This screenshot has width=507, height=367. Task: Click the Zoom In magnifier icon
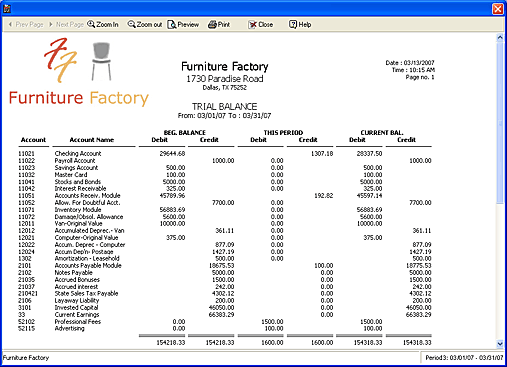click(91, 24)
